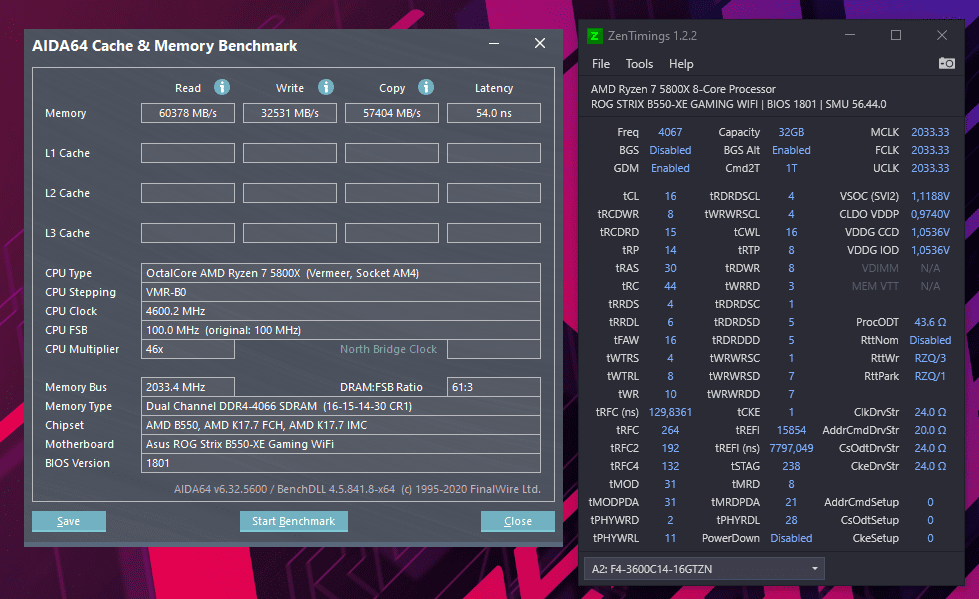Click the Memory Write value 32531 MB/s
Screen dimensions: 979x599
coord(290,113)
